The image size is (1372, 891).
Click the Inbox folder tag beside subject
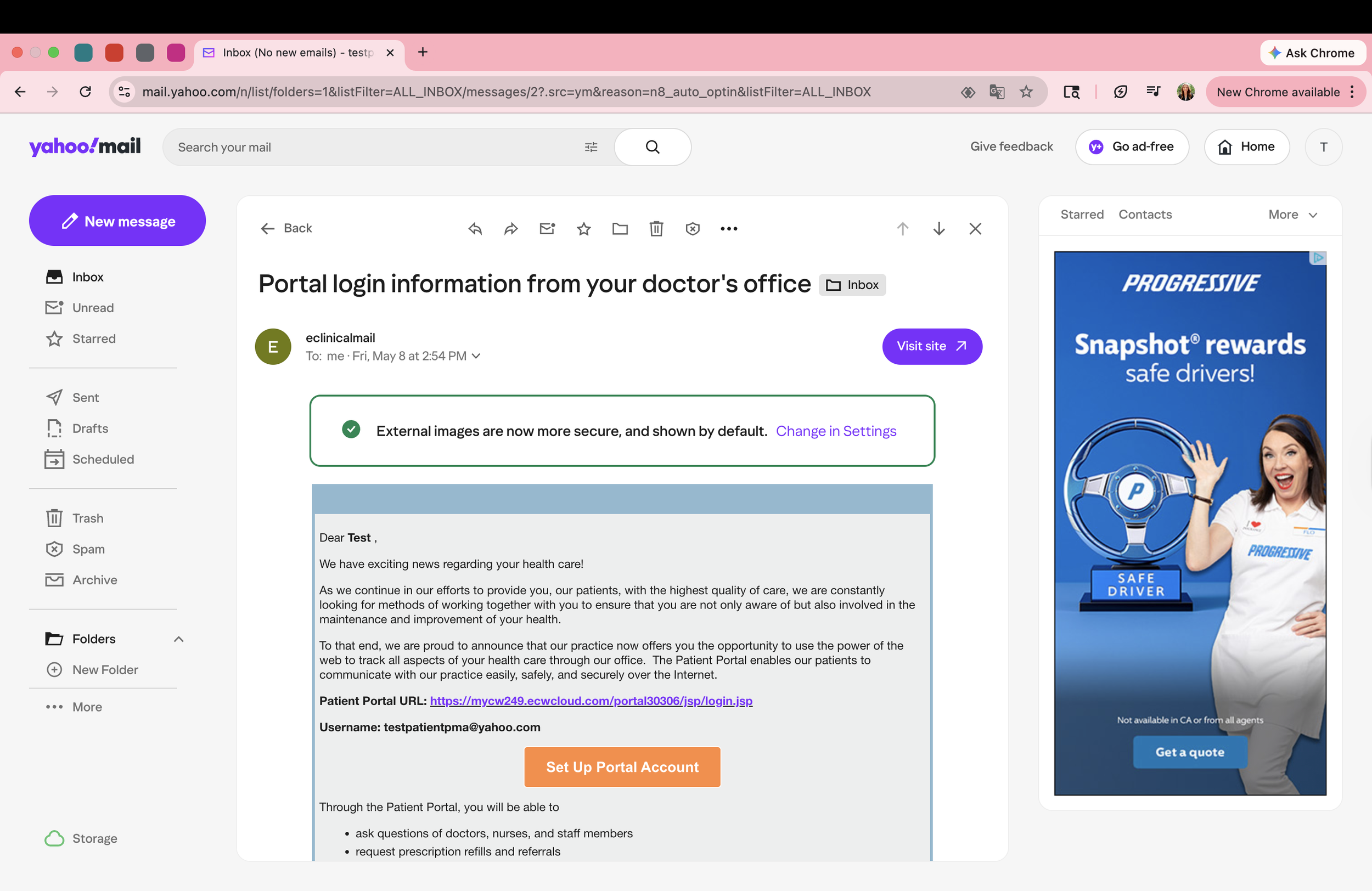pyautogui.click(x=852, y=285)
